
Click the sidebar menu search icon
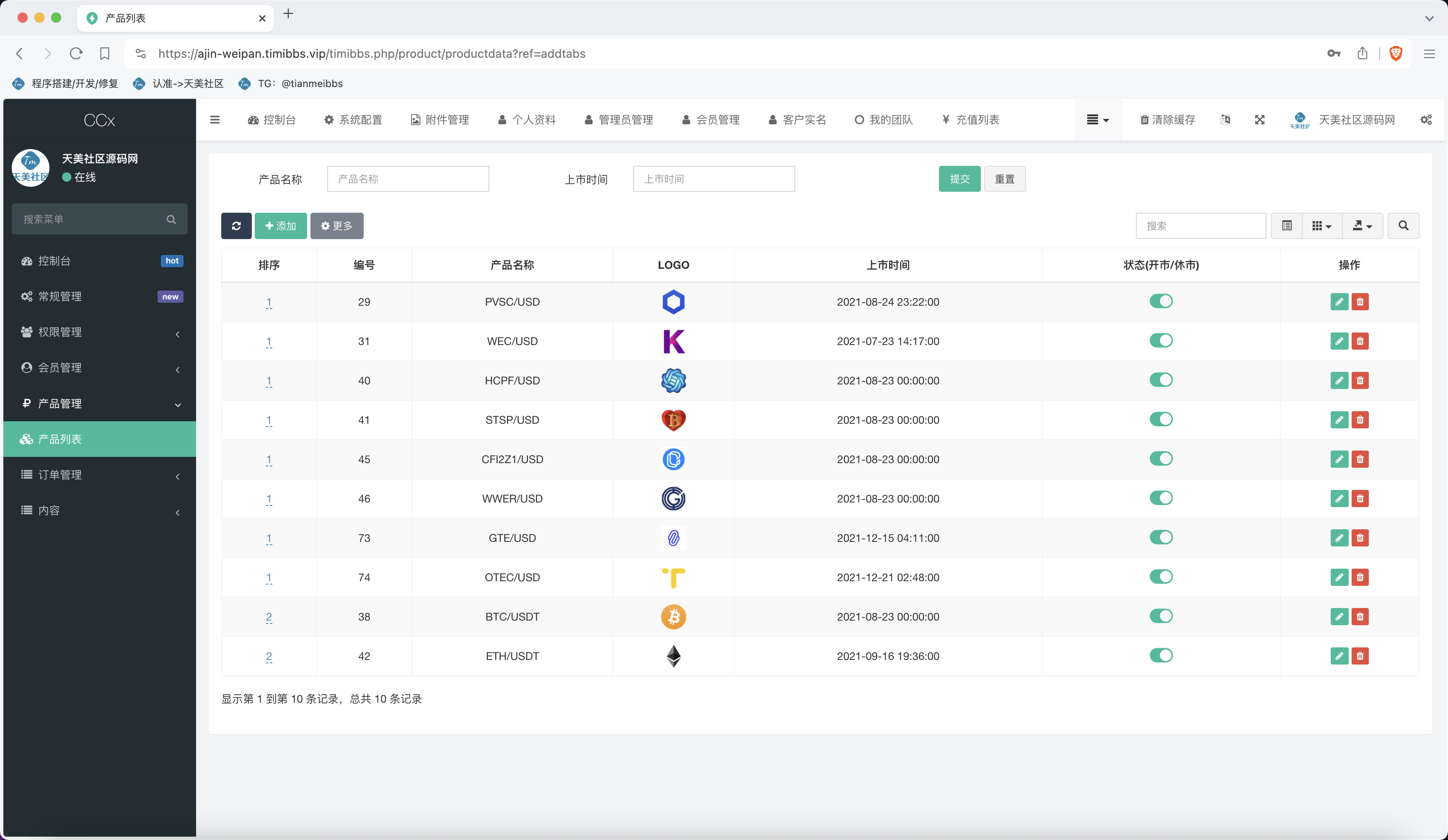click(171, 219)
